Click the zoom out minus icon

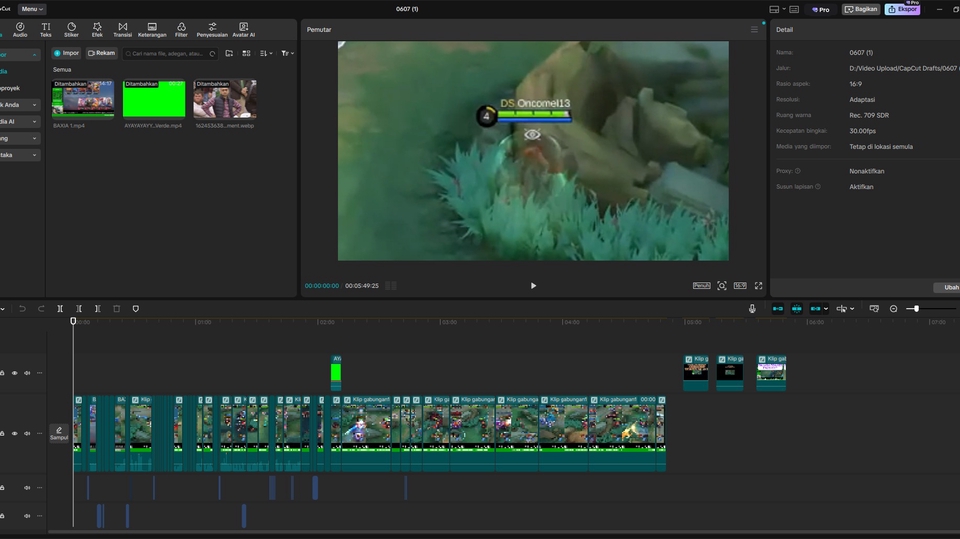coord(893,309)
